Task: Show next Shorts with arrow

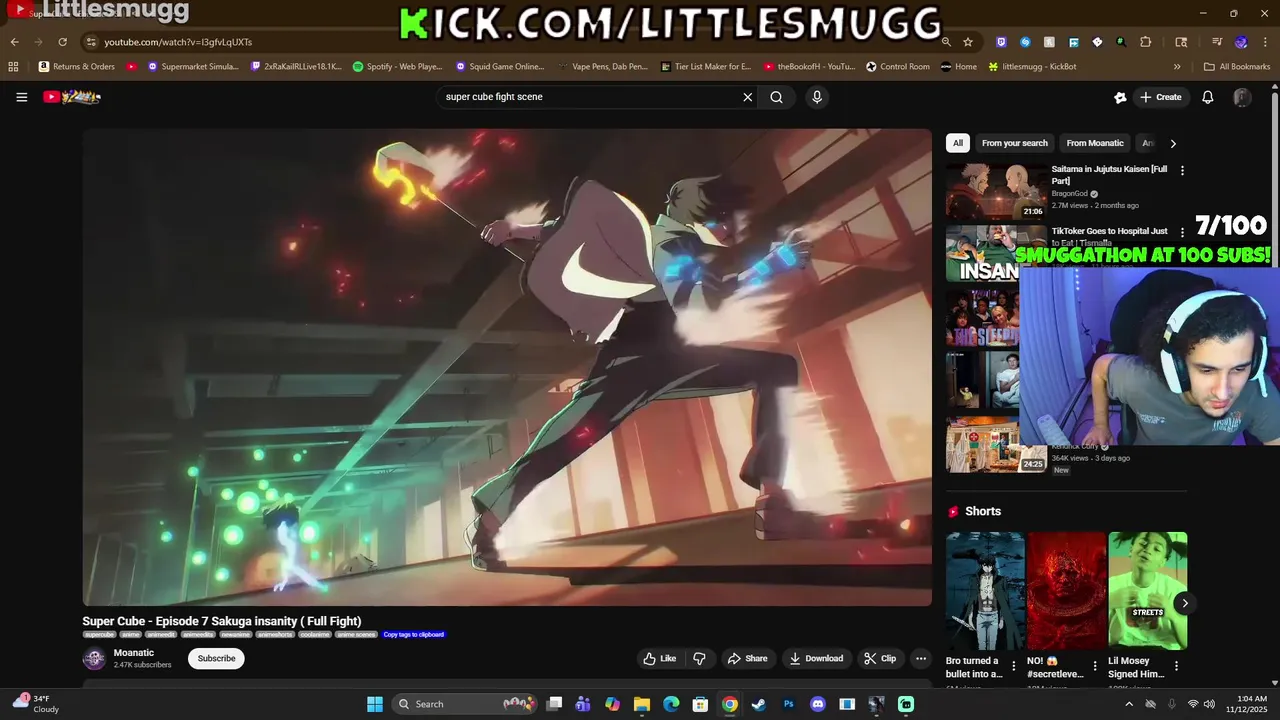Action: tap(1185, 603)
